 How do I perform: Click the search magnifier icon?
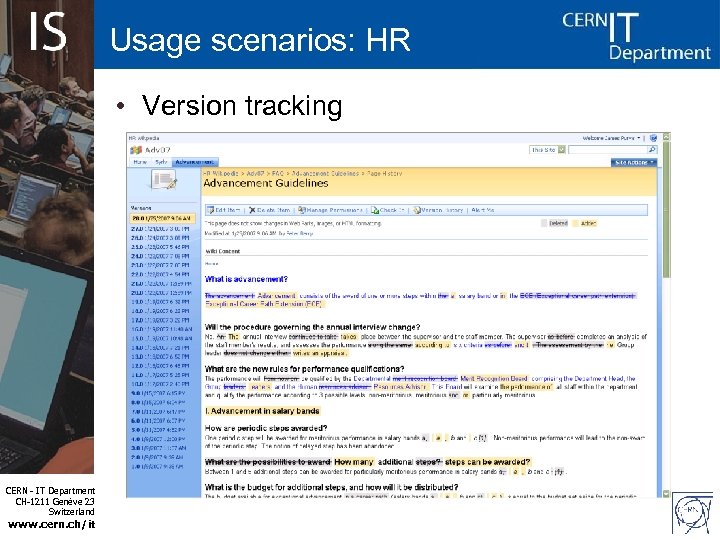[652, 150]
